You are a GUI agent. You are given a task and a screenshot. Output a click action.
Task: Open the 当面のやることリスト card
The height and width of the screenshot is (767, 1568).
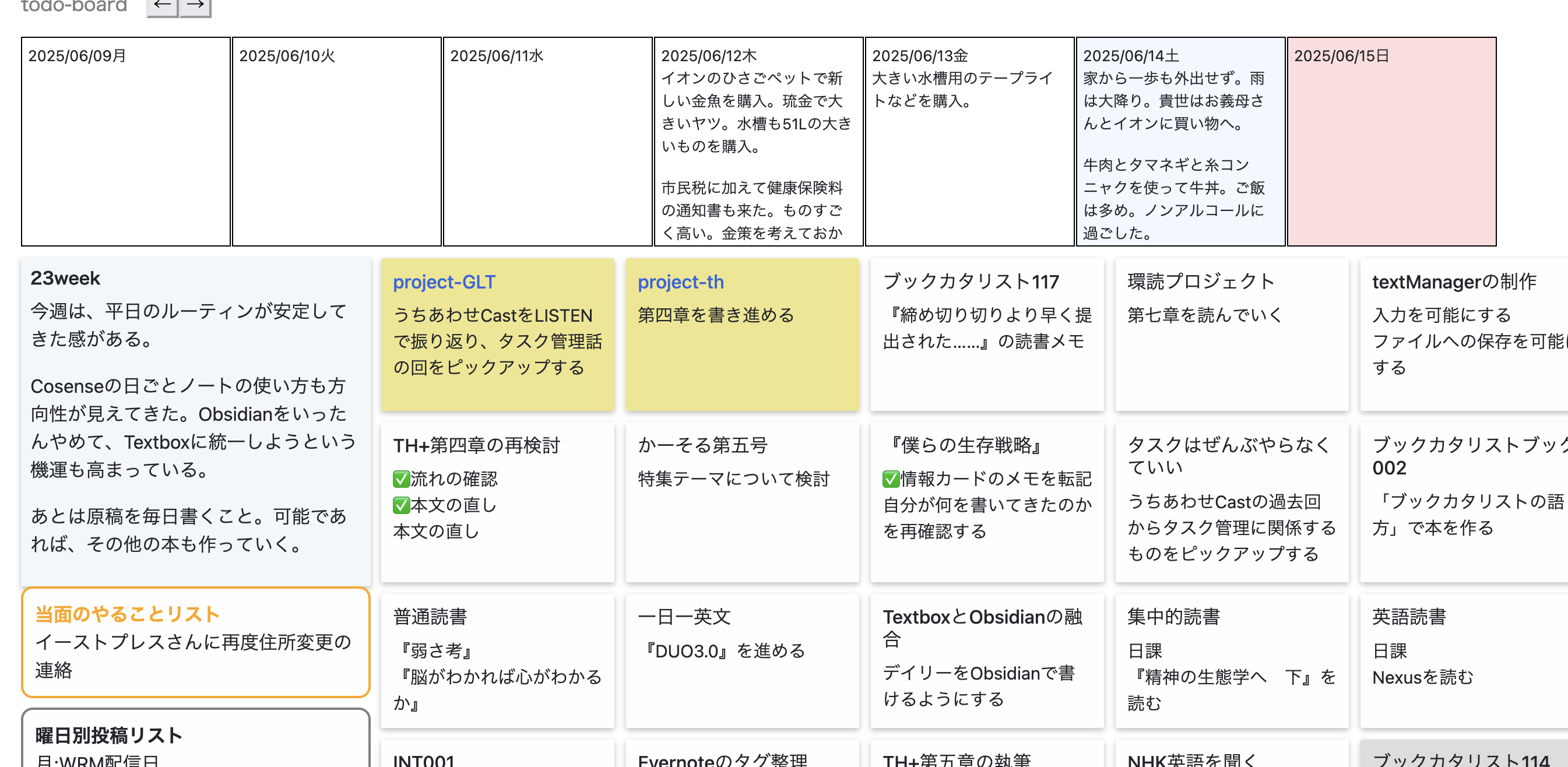pos(195,642)
